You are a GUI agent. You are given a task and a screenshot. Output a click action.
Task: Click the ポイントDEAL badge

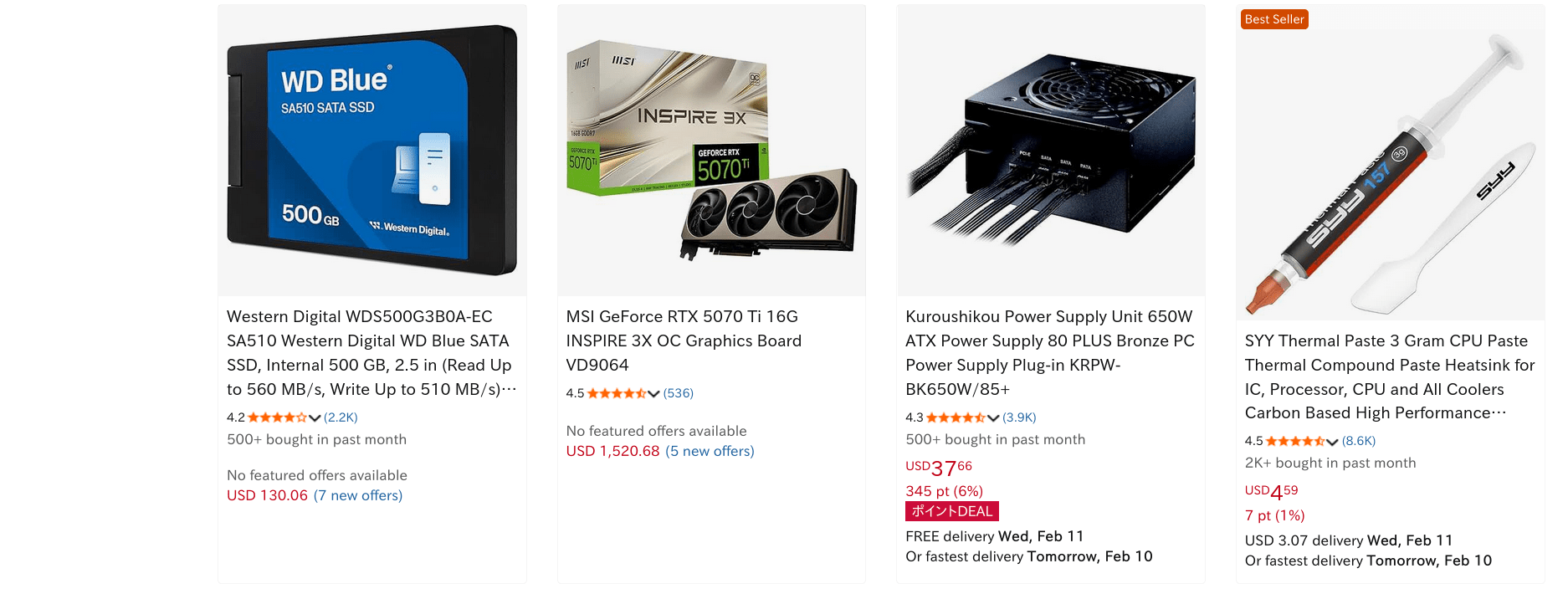(952, 511)
